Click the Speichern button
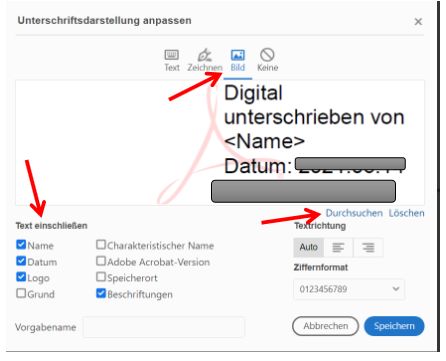Viewport: 446px width, 361px height. click(394, 326)
